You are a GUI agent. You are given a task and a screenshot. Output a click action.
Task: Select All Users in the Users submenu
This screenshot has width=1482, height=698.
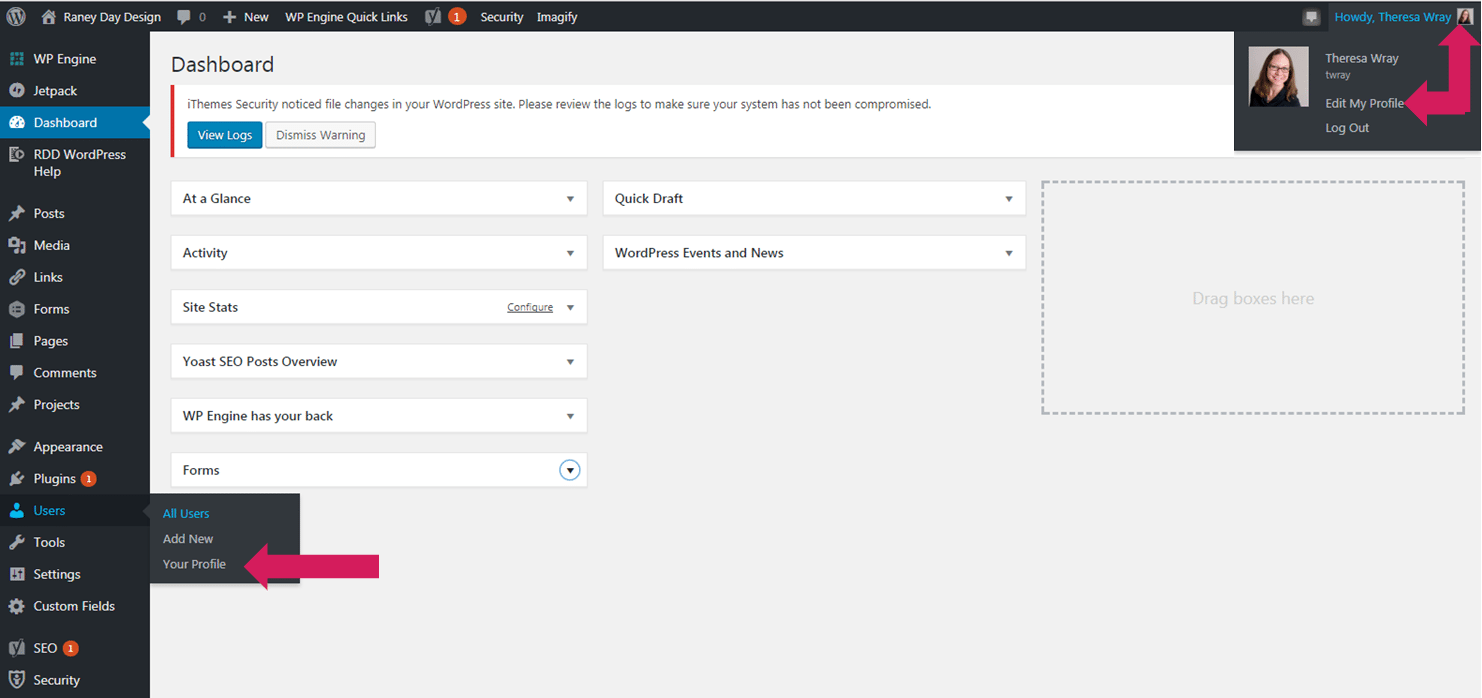186,513
